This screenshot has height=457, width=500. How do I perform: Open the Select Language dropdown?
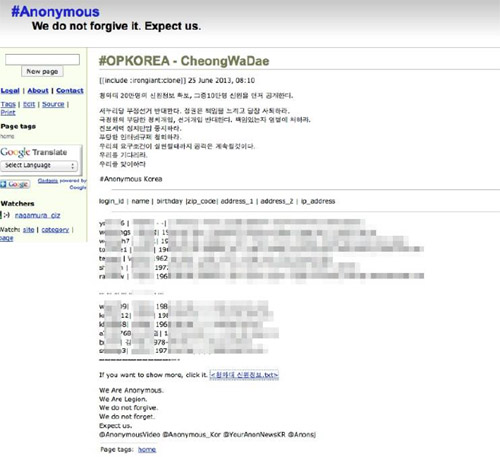tap(39, 166)
